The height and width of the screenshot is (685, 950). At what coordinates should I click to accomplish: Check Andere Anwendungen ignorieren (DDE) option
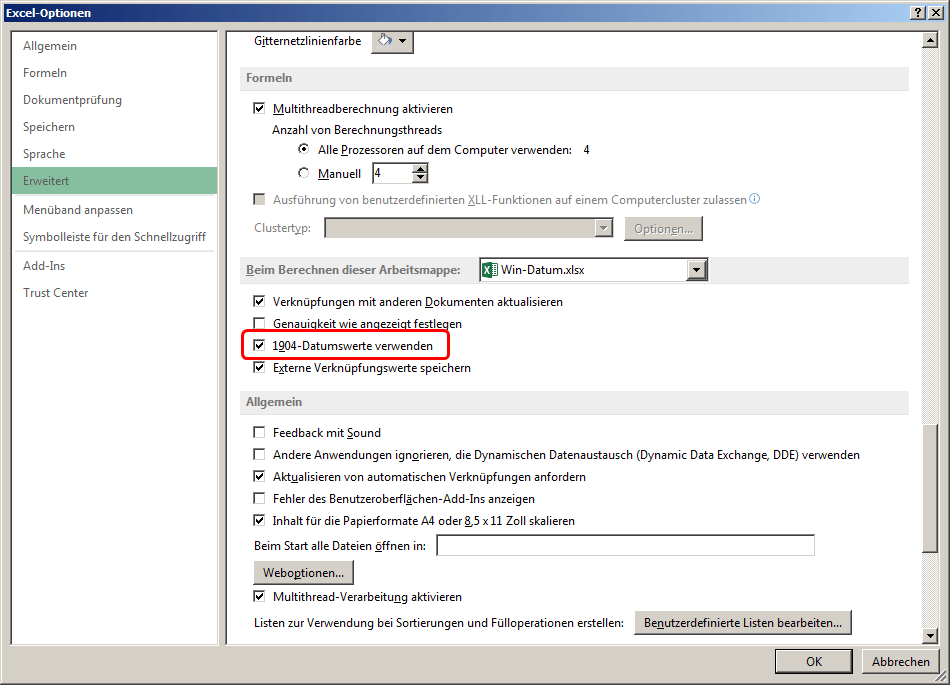pyautogui.click(x=259, y=454)
